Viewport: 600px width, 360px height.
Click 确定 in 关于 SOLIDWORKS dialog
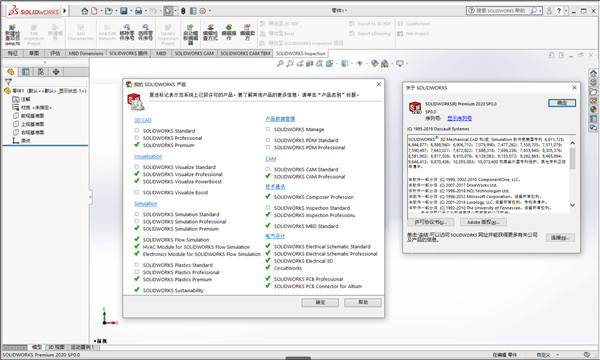coord(562,103)
